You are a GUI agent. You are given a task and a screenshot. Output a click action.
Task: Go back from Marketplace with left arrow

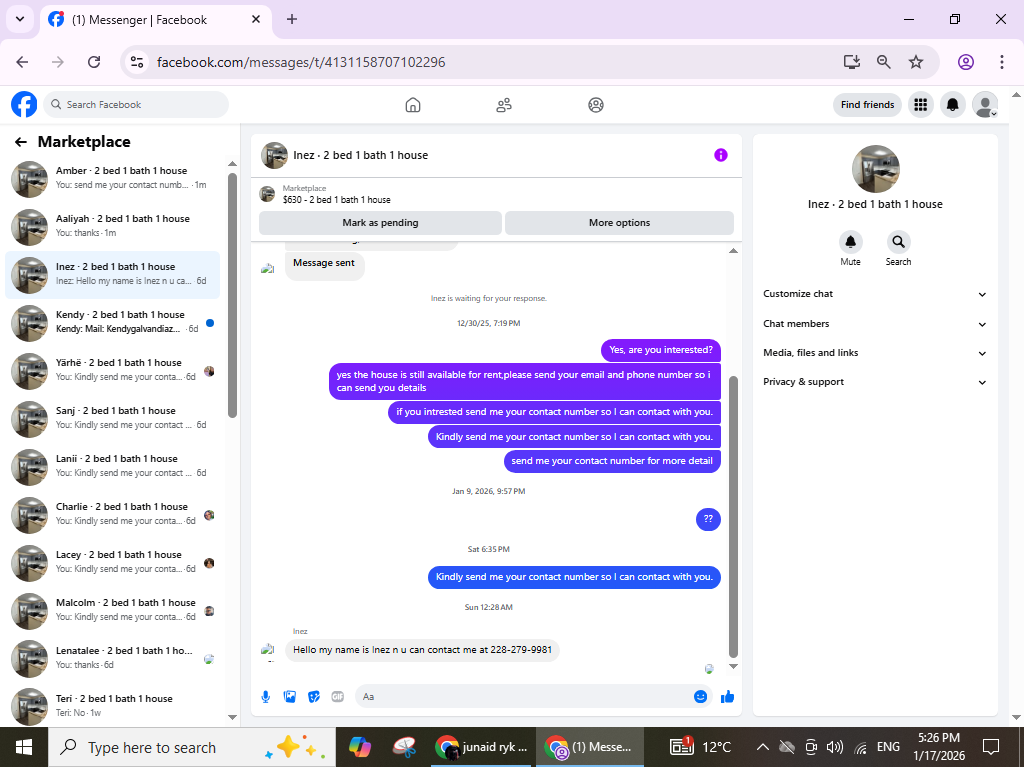coord(21,142)
